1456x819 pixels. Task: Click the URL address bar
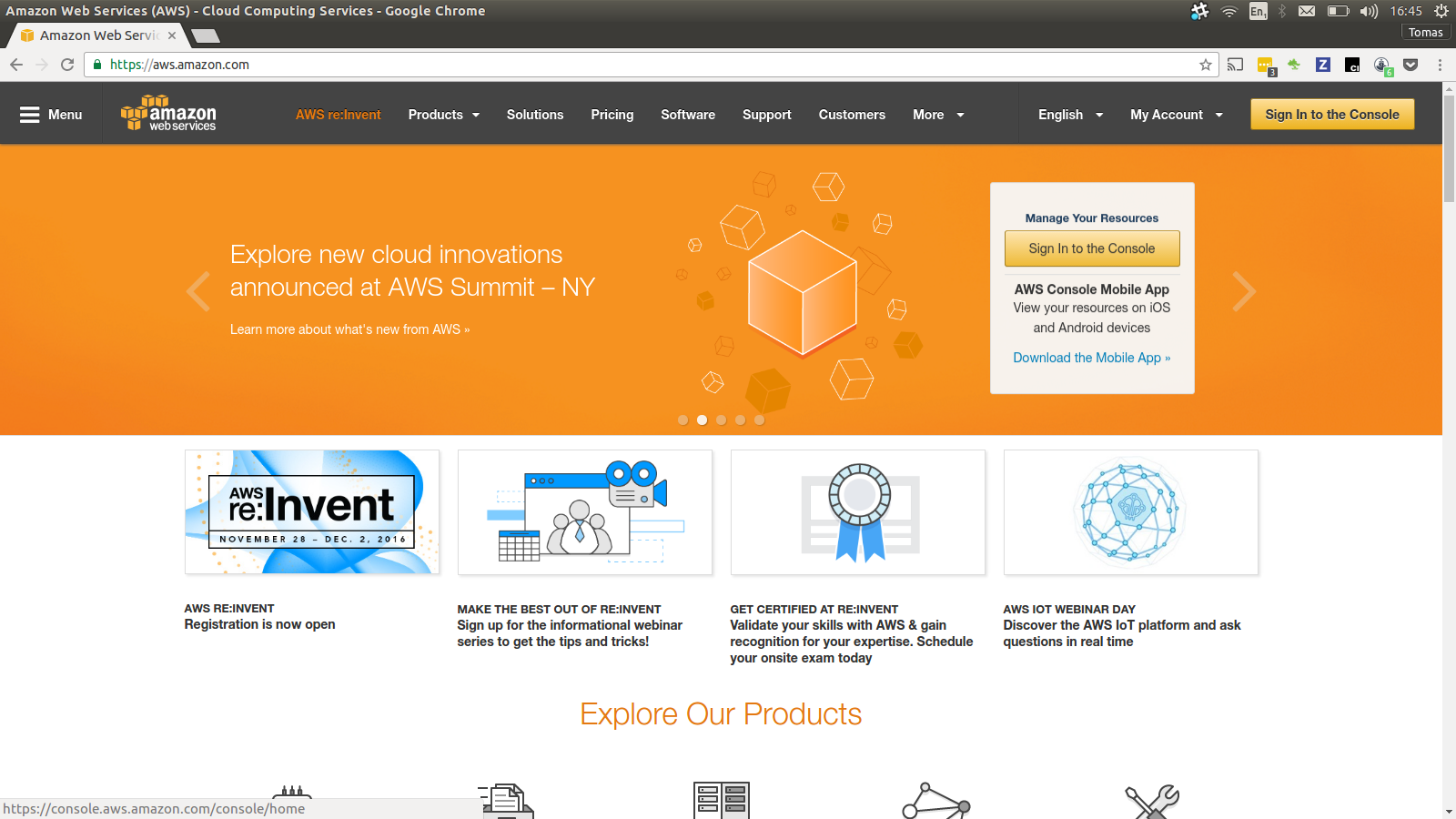point(651,65)
